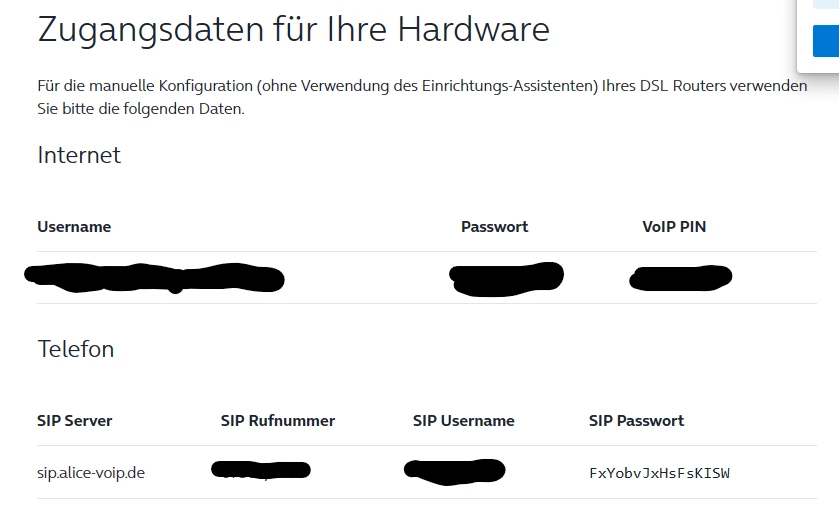
Task: Click the SIP Passwort column header
Action: [636, 421]
